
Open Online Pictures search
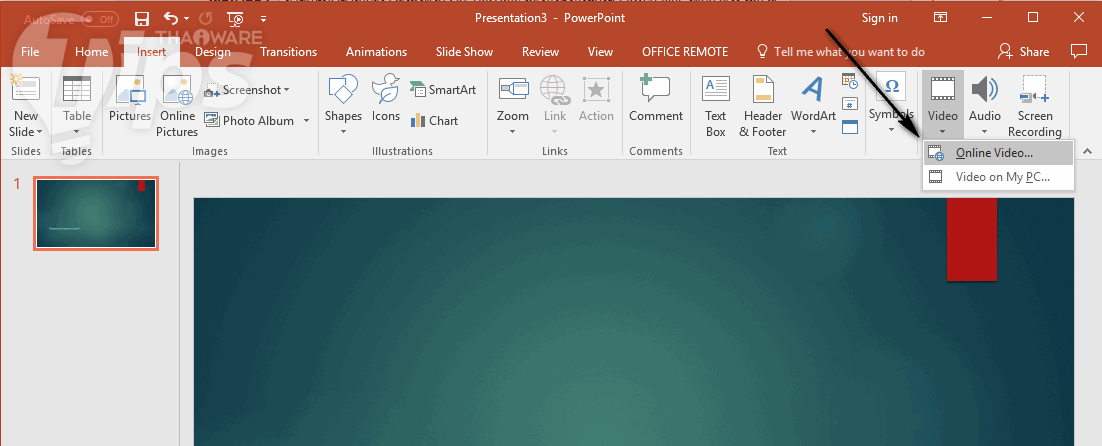pos(177,106)
